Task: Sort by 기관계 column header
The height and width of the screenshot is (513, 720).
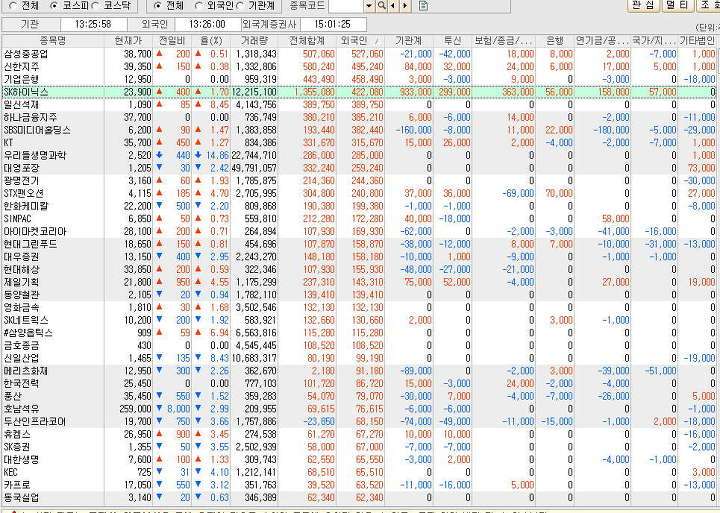Action: pyautogui.click(x=409, y=40)
